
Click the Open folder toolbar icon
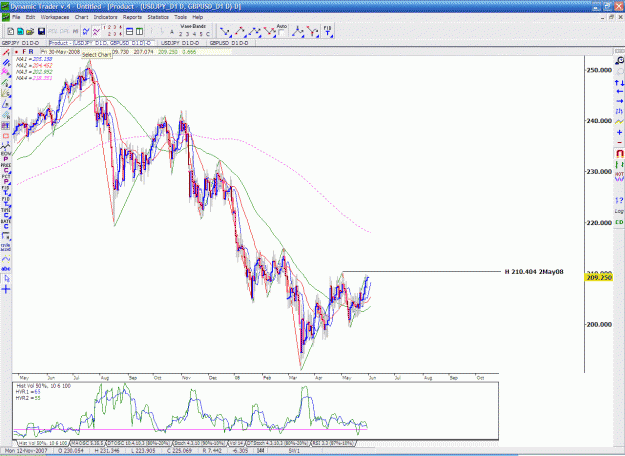pos(30,31)
